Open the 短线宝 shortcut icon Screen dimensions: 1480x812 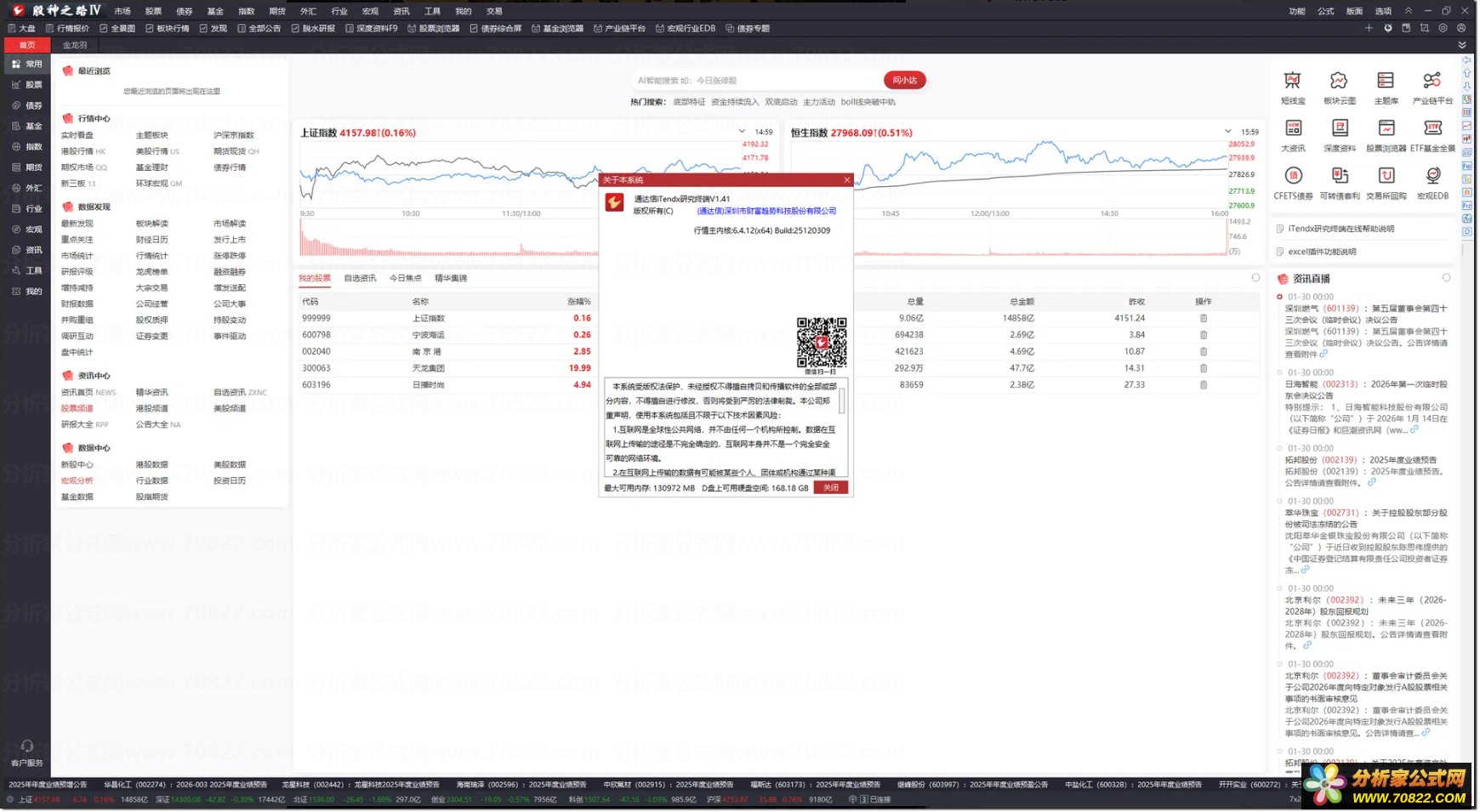(1292, 81)
